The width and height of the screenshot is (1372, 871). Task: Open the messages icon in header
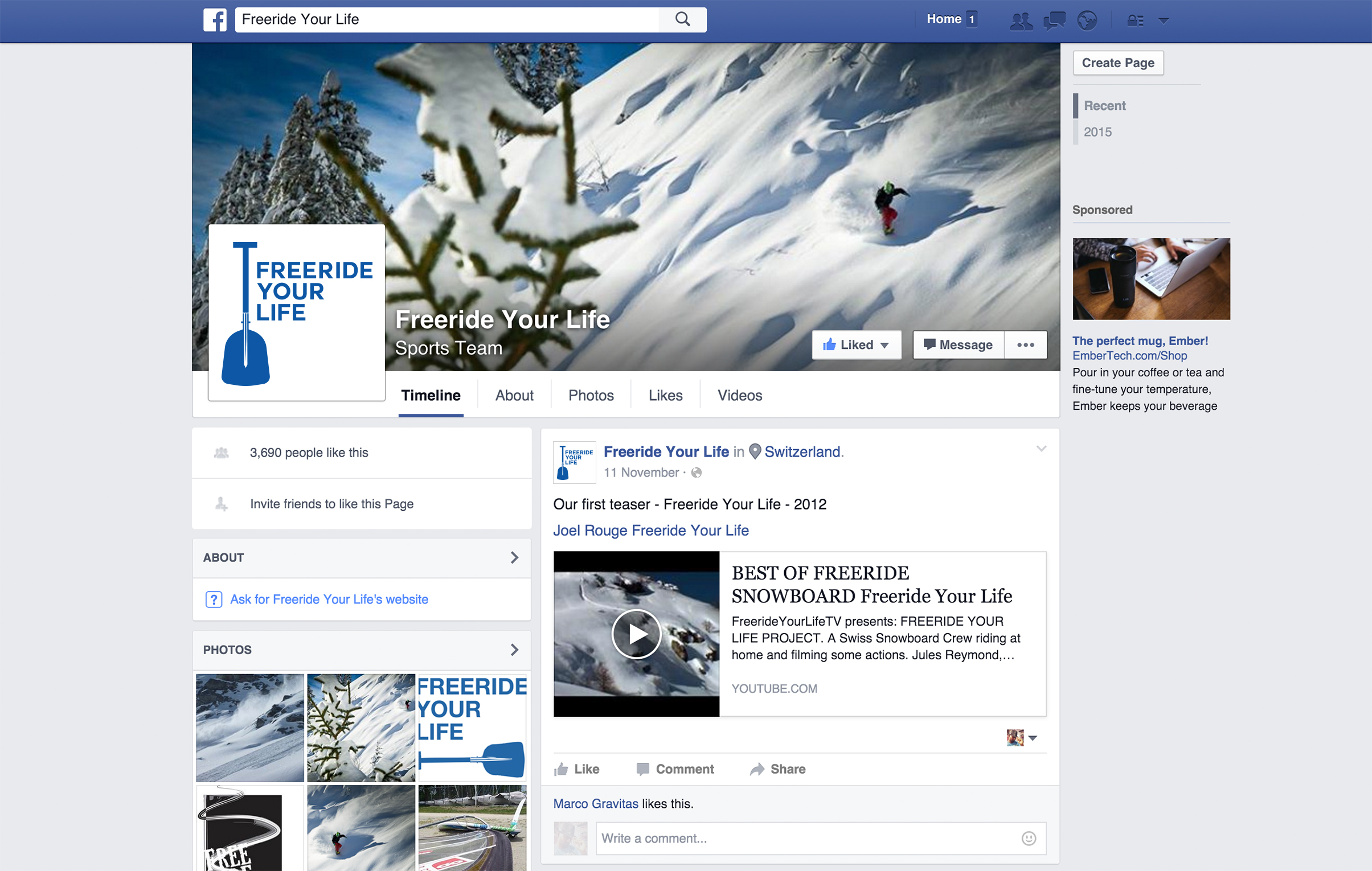click(x=1054, y=21)
